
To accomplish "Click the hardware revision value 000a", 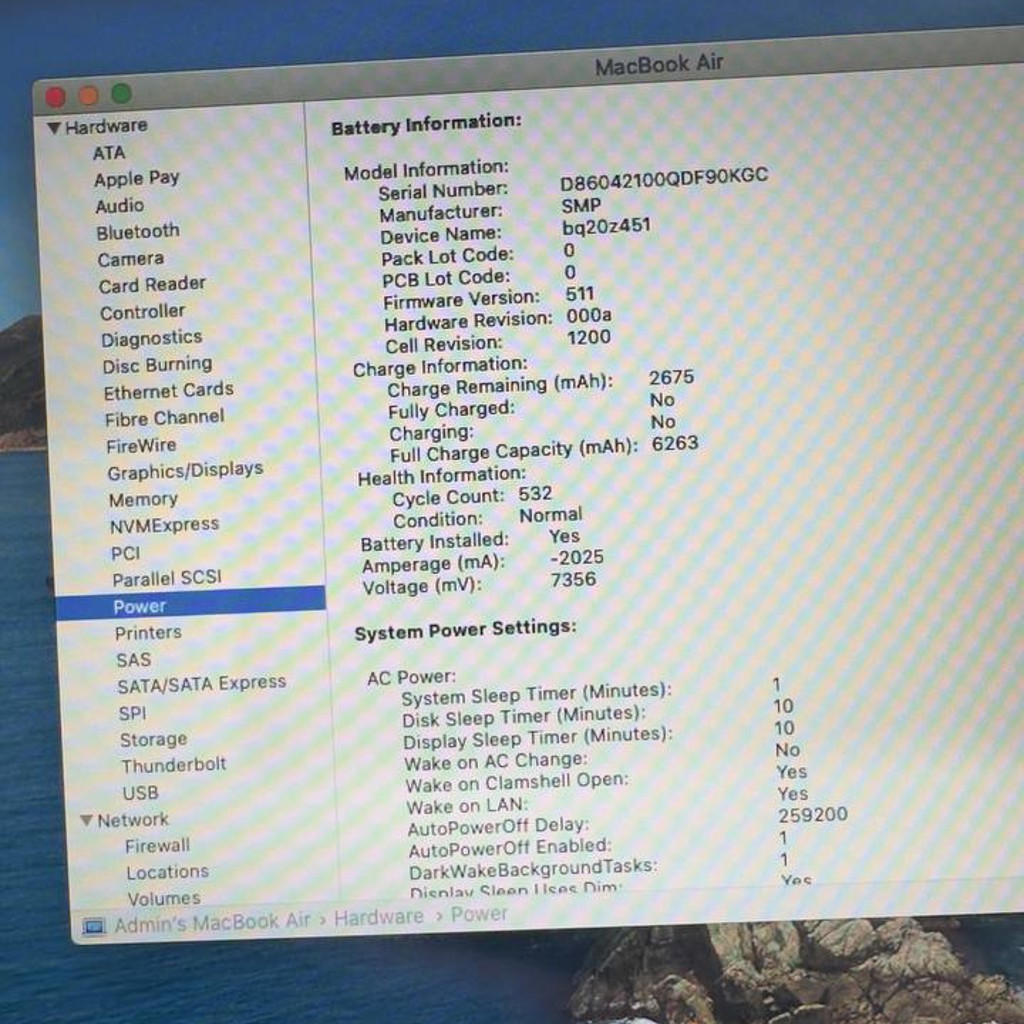I will point(589,315).
